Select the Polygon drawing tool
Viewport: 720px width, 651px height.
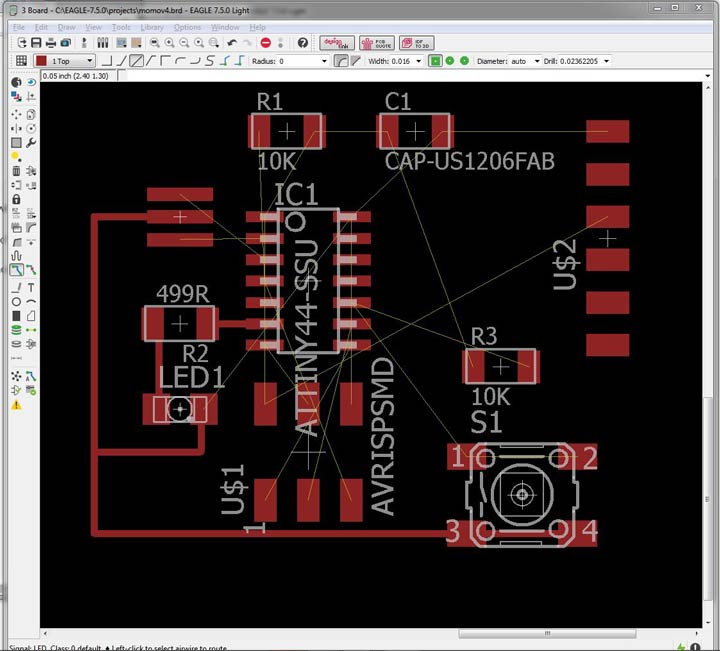pos(31,316)
